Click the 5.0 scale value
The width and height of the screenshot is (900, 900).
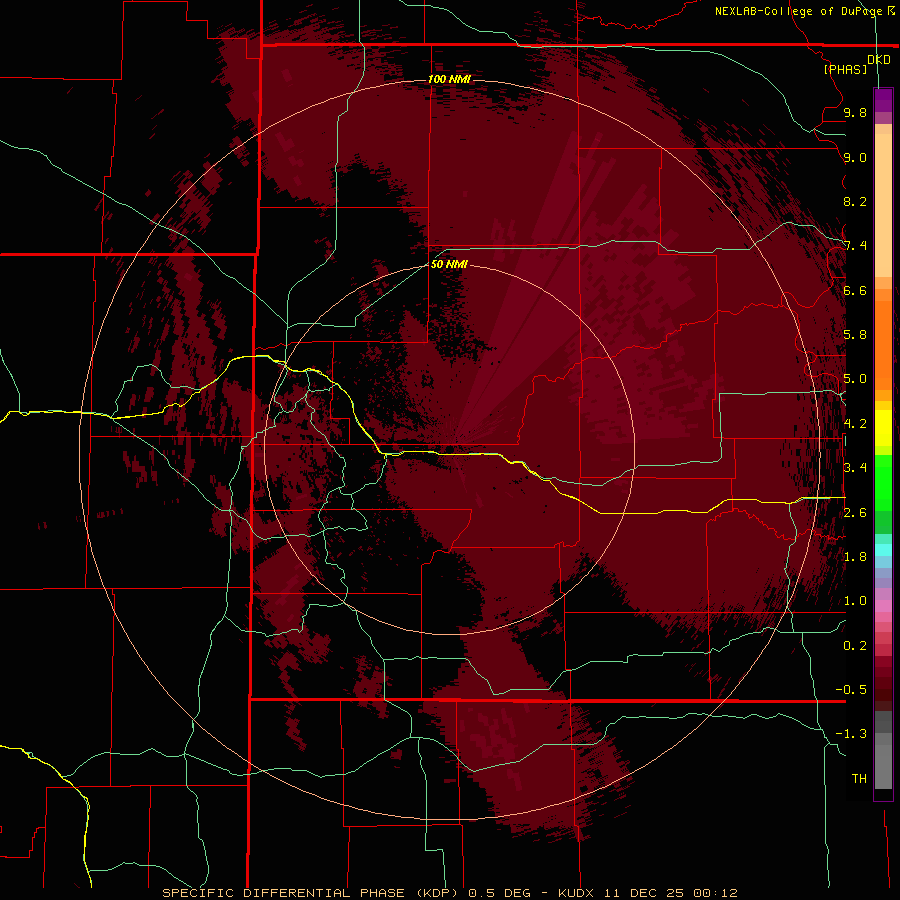(x=855, y=379)
